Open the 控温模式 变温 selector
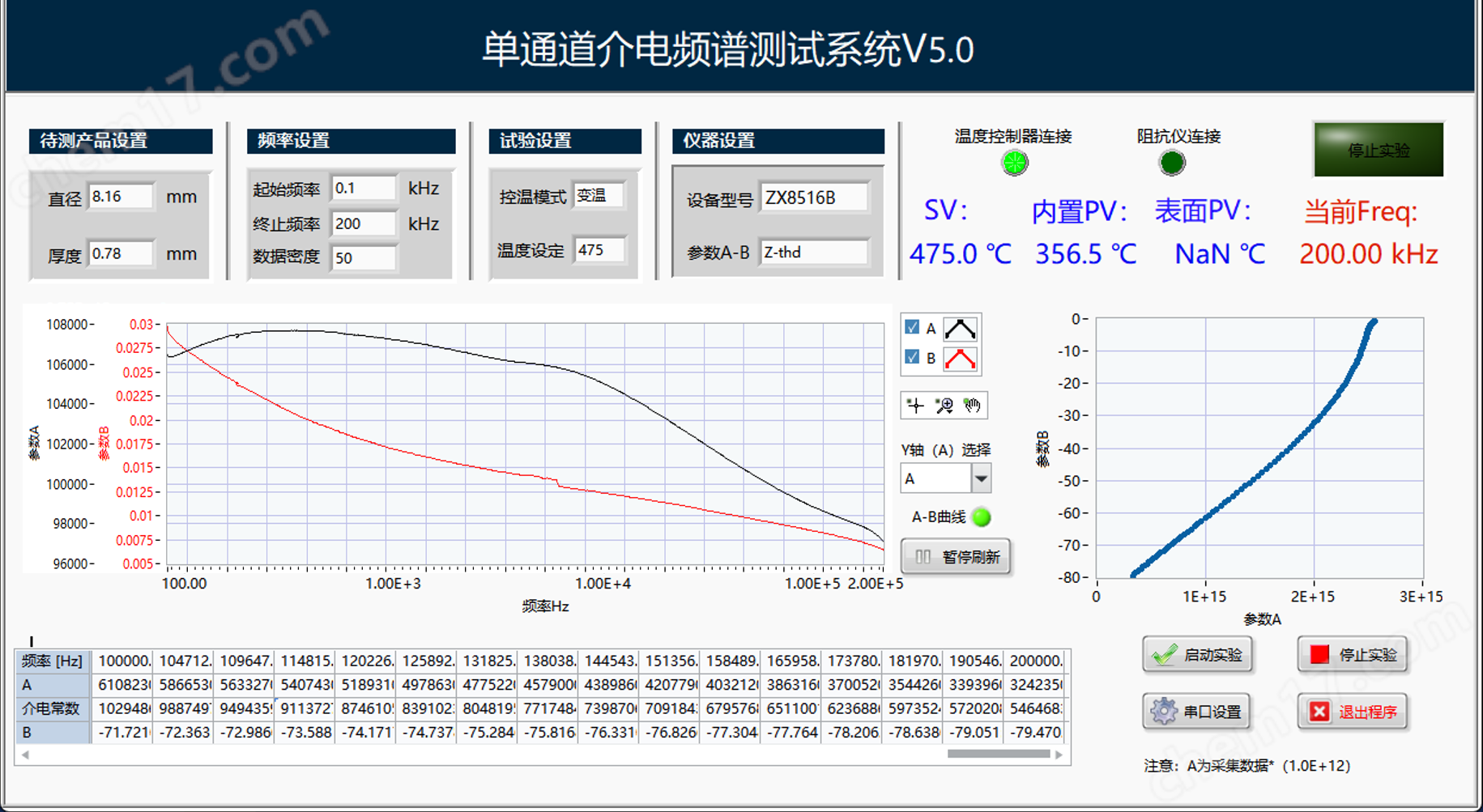Screen dimensions: 1483x812 (599, 195)
